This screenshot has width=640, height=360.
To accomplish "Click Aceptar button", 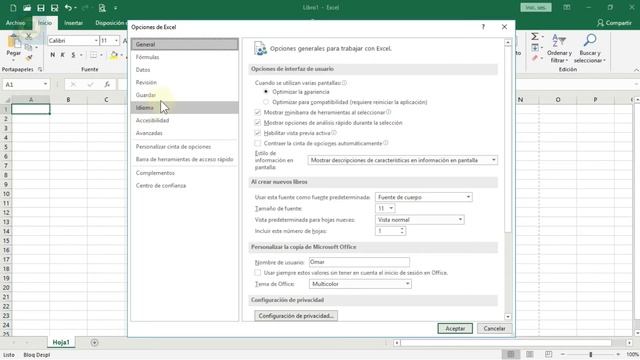I will point(455,329).
